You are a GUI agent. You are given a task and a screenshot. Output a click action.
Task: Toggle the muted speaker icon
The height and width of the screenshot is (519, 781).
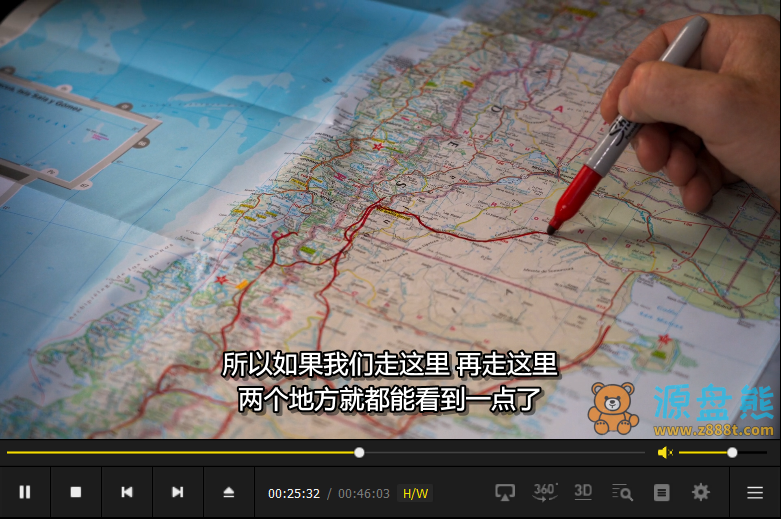click(x=665, y=453)
